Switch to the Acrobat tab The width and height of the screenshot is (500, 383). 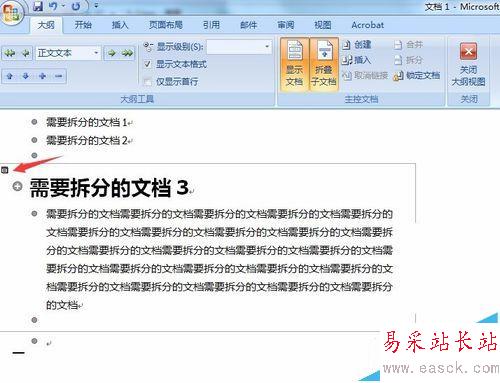[x=368, y=25]
